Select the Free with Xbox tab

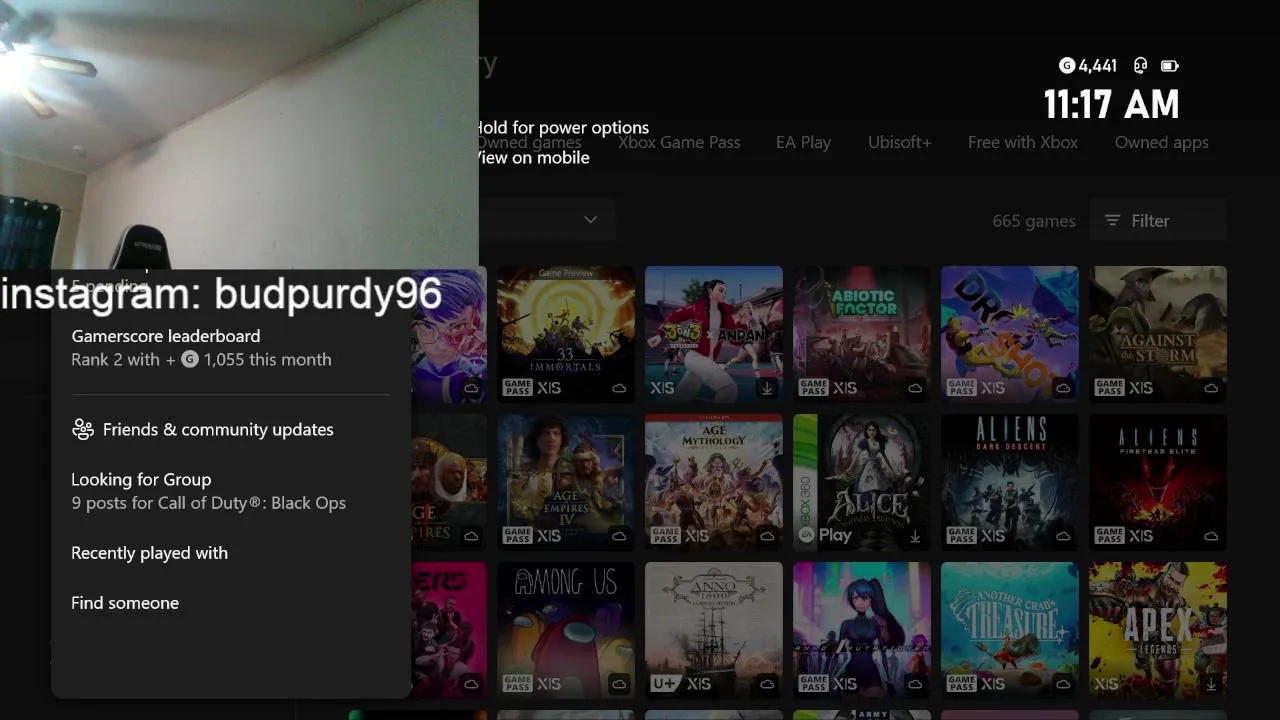click(1023, 142)
